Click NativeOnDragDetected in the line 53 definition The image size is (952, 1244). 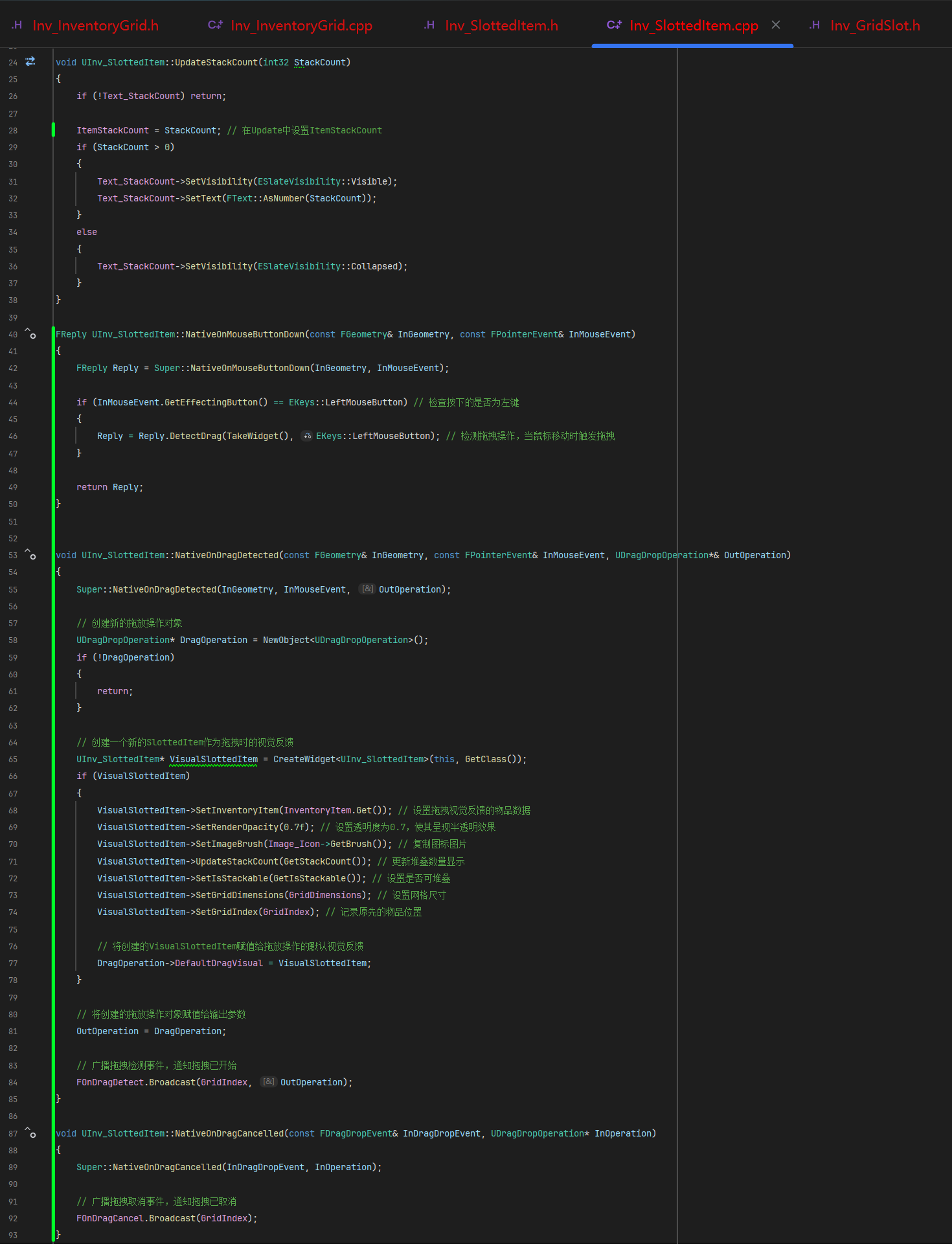pyautogui.click(x=227, y=555)
